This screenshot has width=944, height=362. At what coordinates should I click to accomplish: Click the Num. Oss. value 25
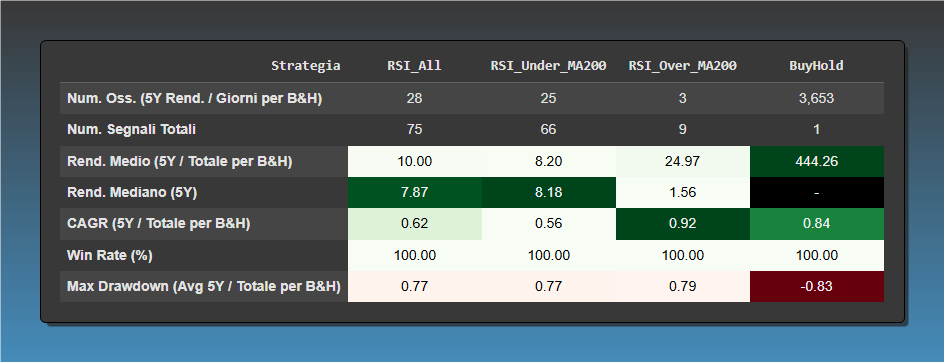click(x=549, y=99)
